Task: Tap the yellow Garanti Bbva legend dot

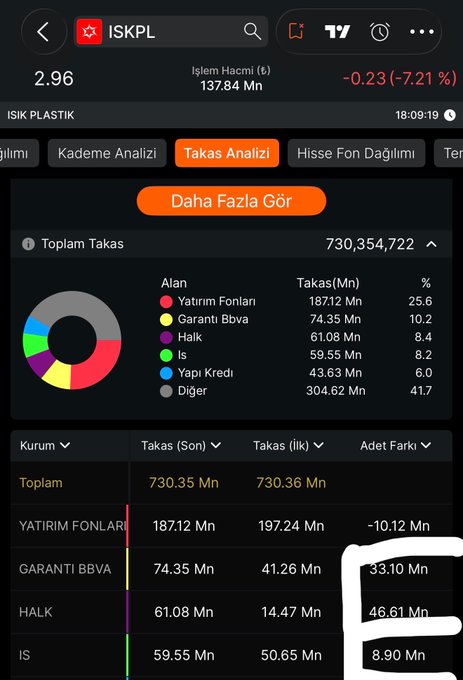Action: tap(166, 320)
